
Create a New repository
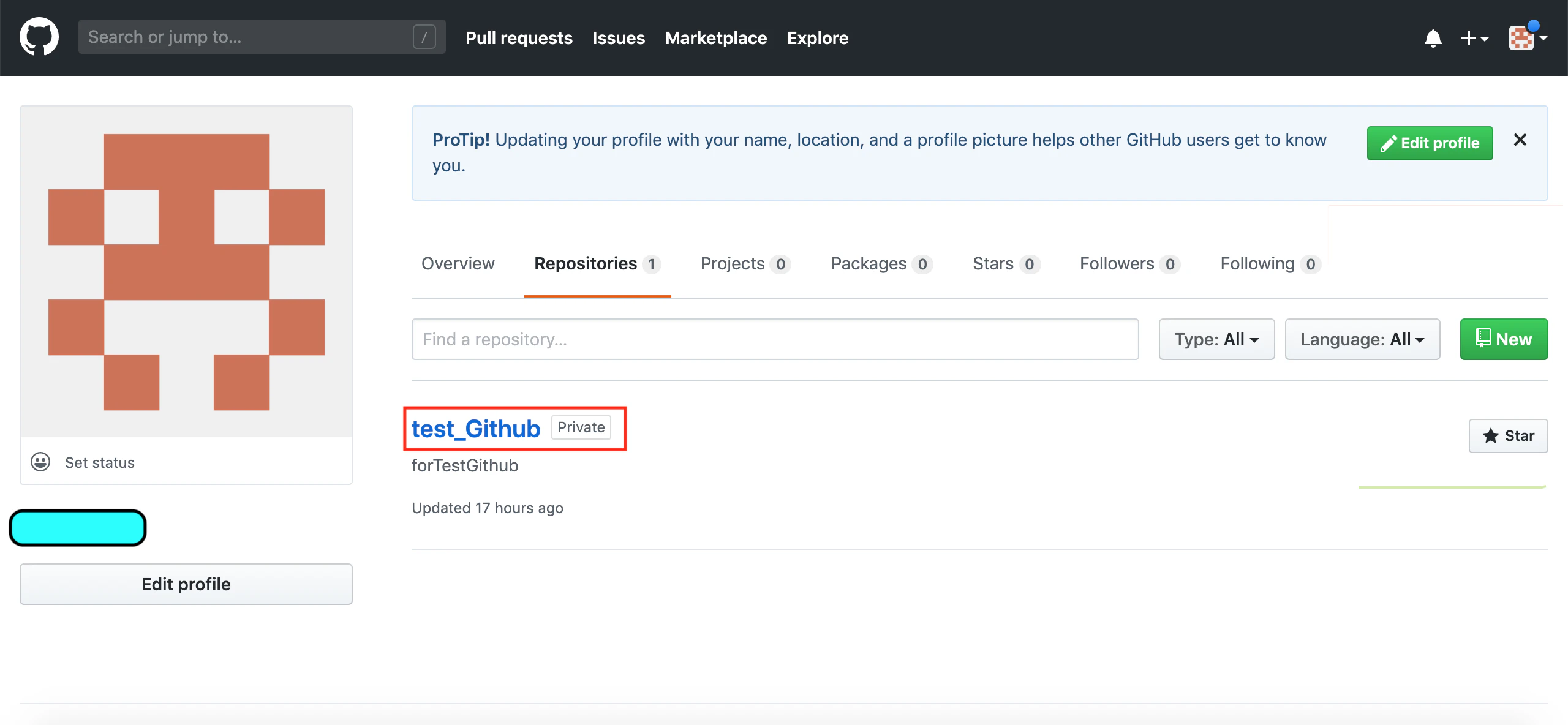pyautogui.click(x=1504, y=339)
